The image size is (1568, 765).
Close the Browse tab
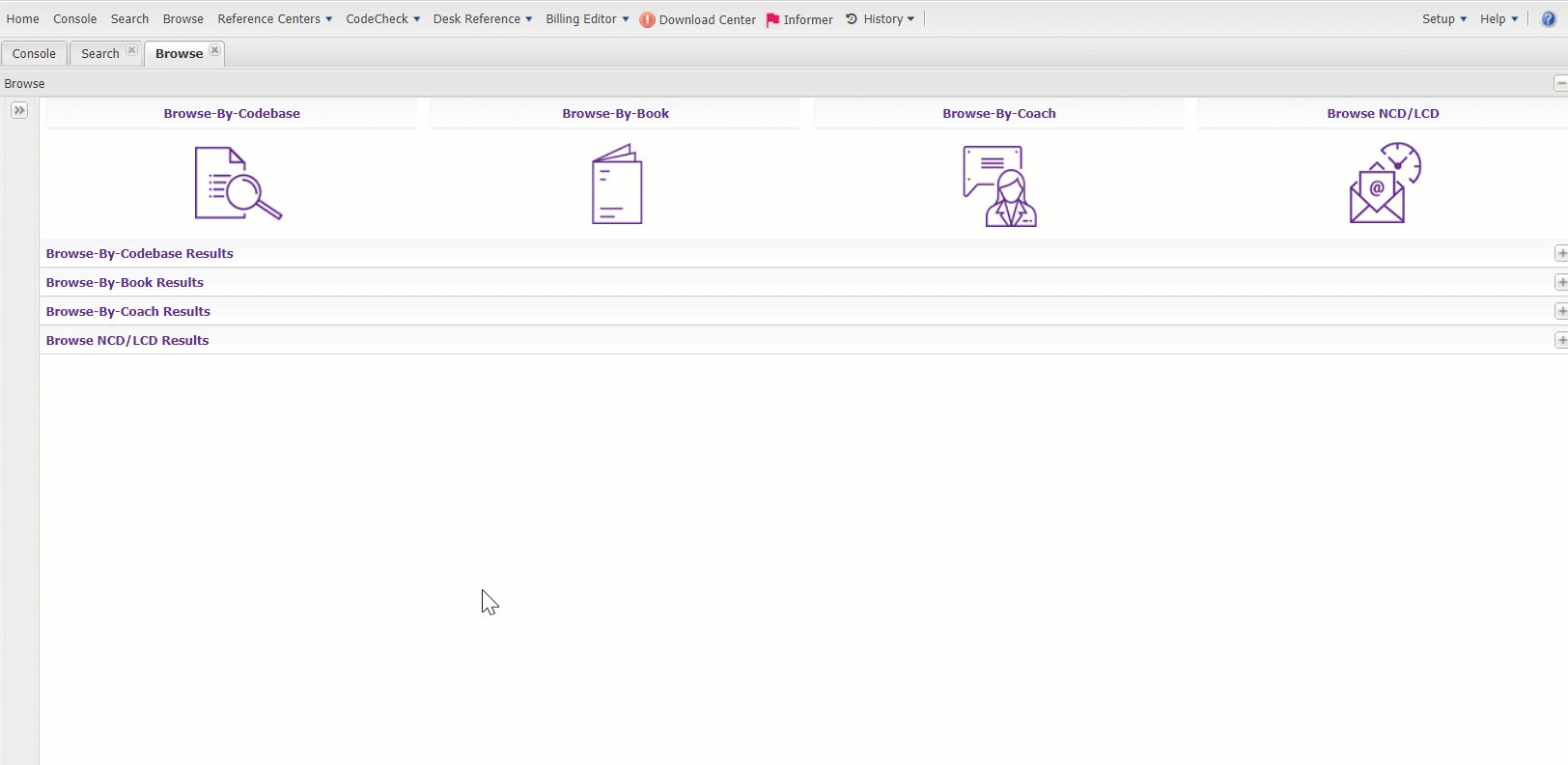point(214,50)
